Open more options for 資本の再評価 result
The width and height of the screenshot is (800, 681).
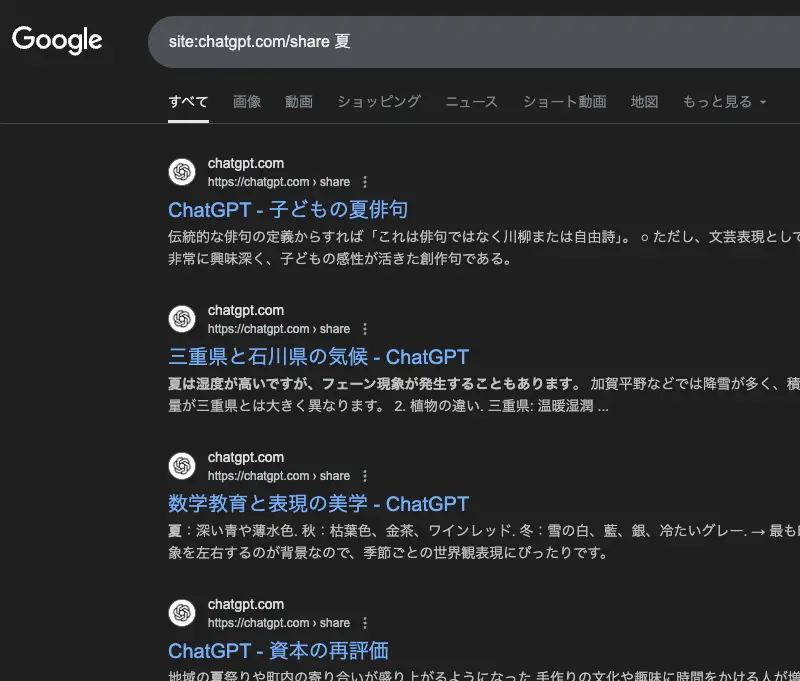click(365, 623)
